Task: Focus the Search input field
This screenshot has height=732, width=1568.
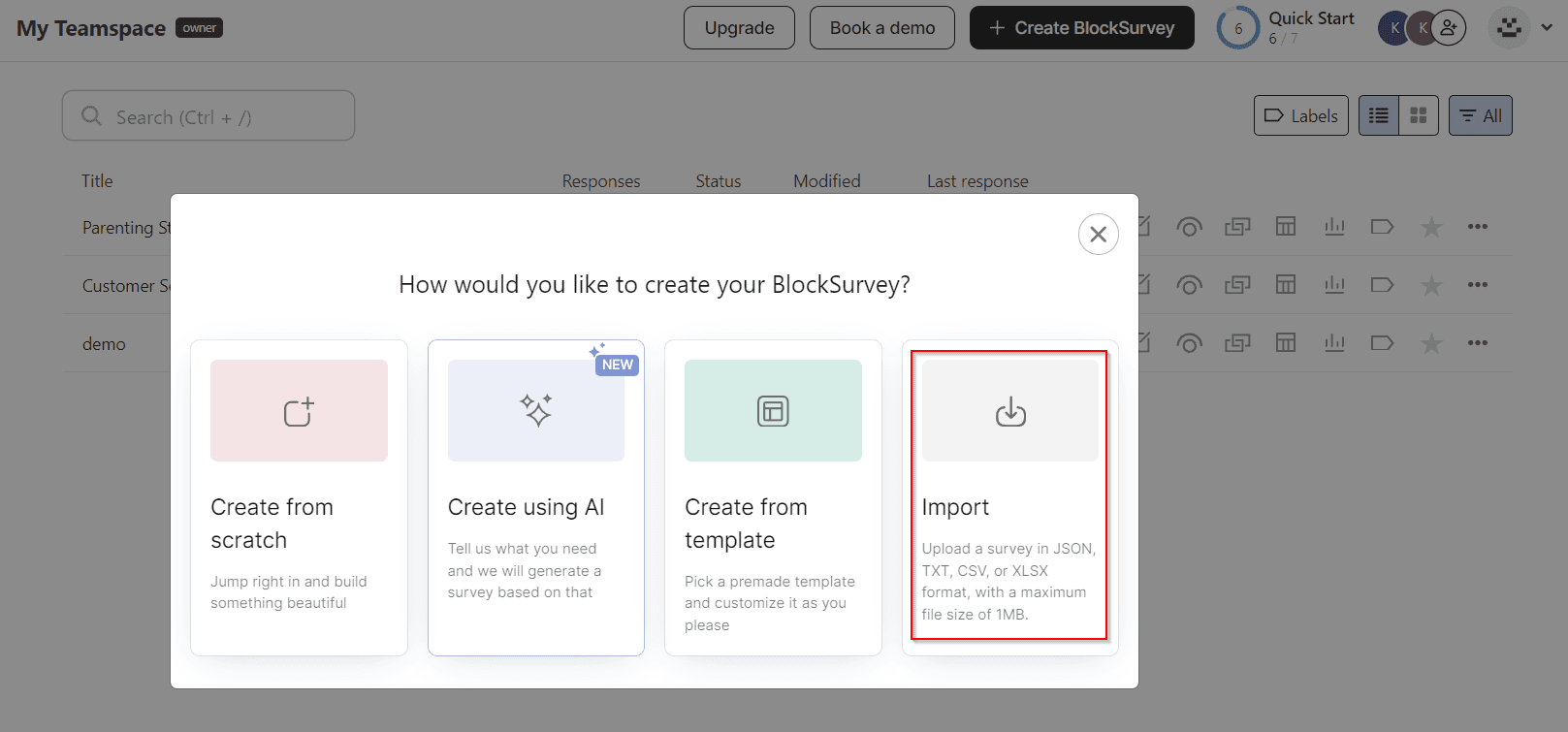Action: (208, 116)
